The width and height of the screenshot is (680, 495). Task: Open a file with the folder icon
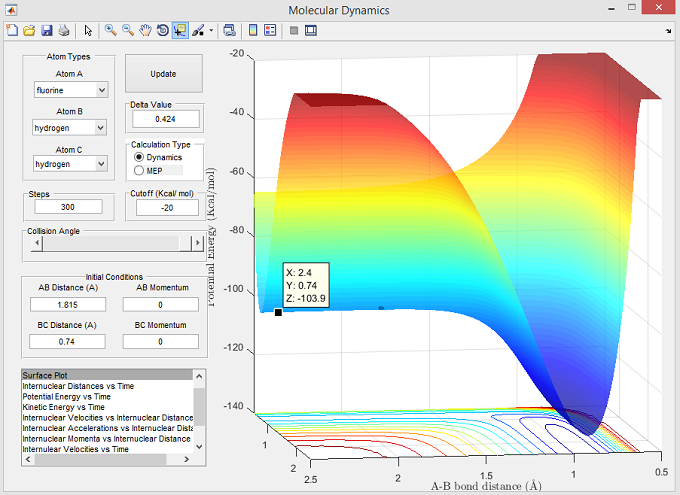29,30
